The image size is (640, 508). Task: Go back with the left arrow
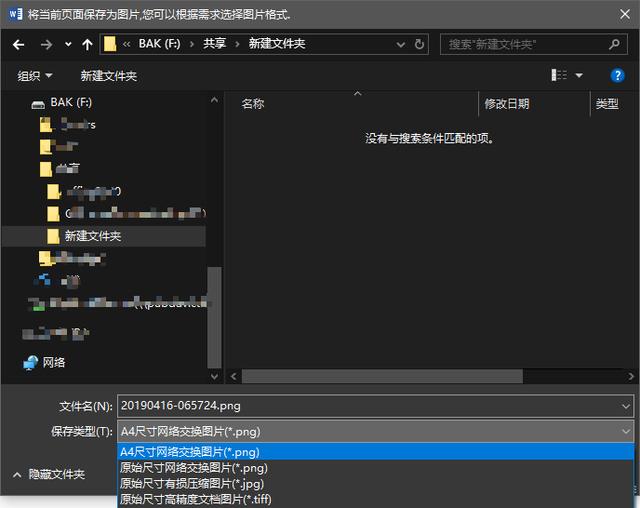pyautogui.click(x=18, y=44)
